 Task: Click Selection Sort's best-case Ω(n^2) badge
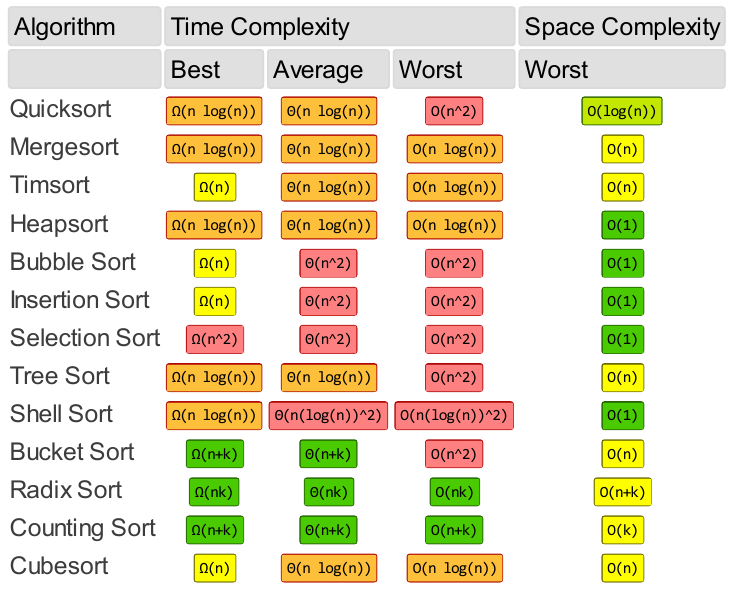pos(215,340)
